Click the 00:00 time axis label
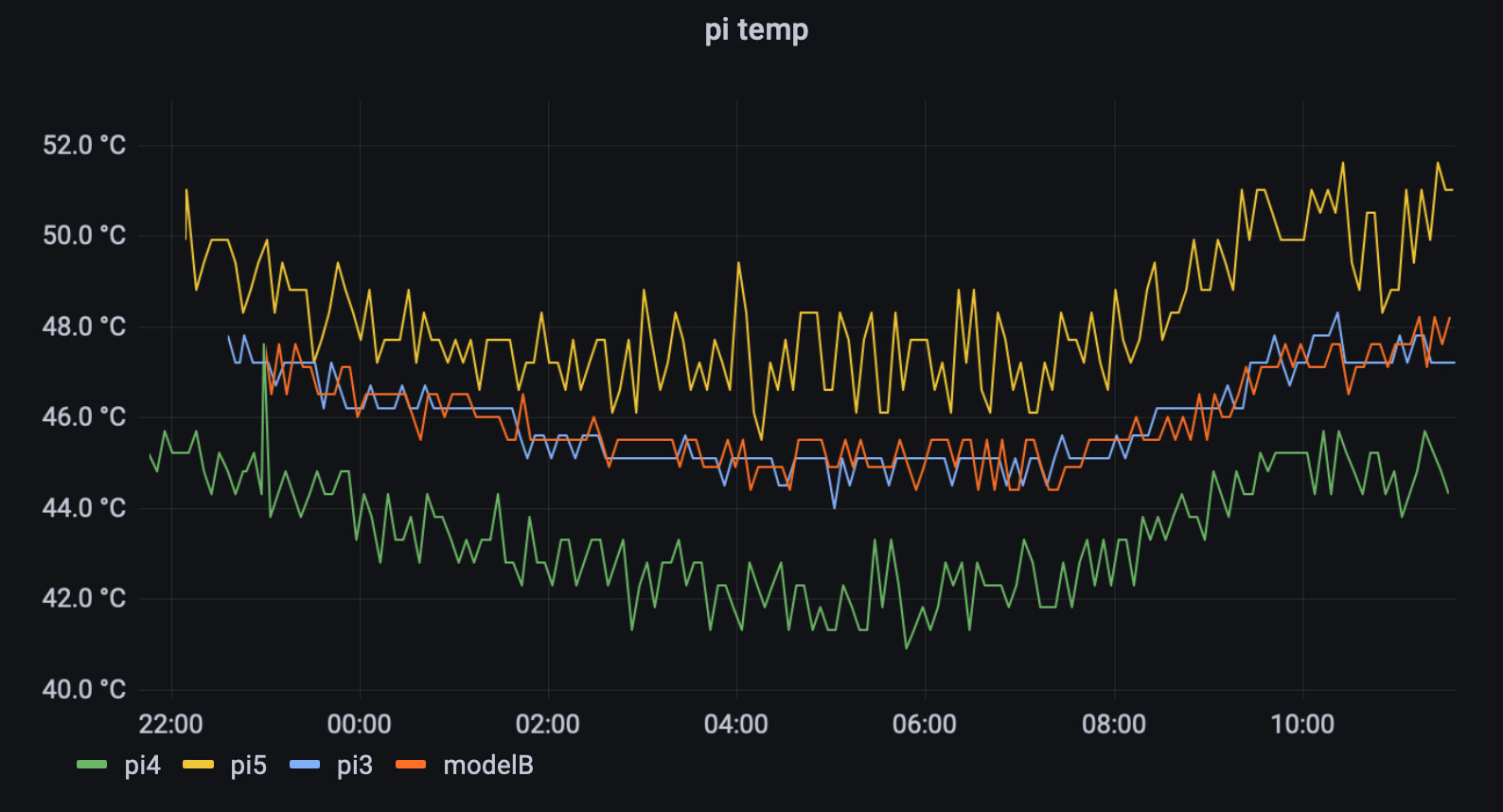 (360, 724)
